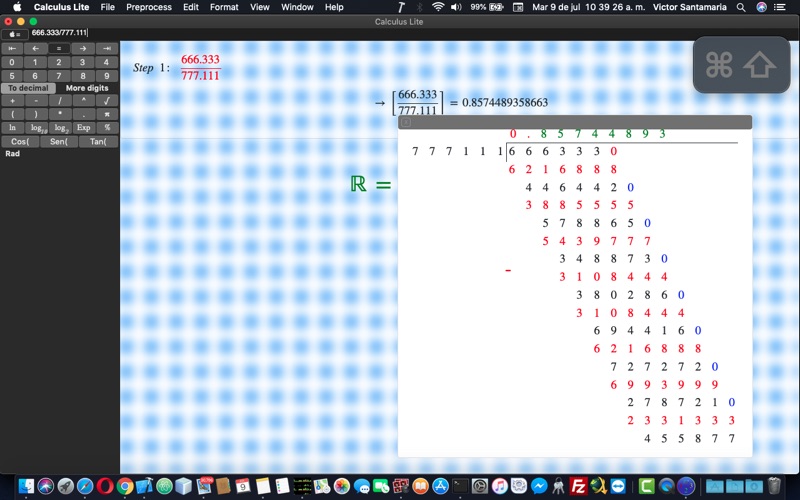Insert log base 10 function

pos(38,128)
